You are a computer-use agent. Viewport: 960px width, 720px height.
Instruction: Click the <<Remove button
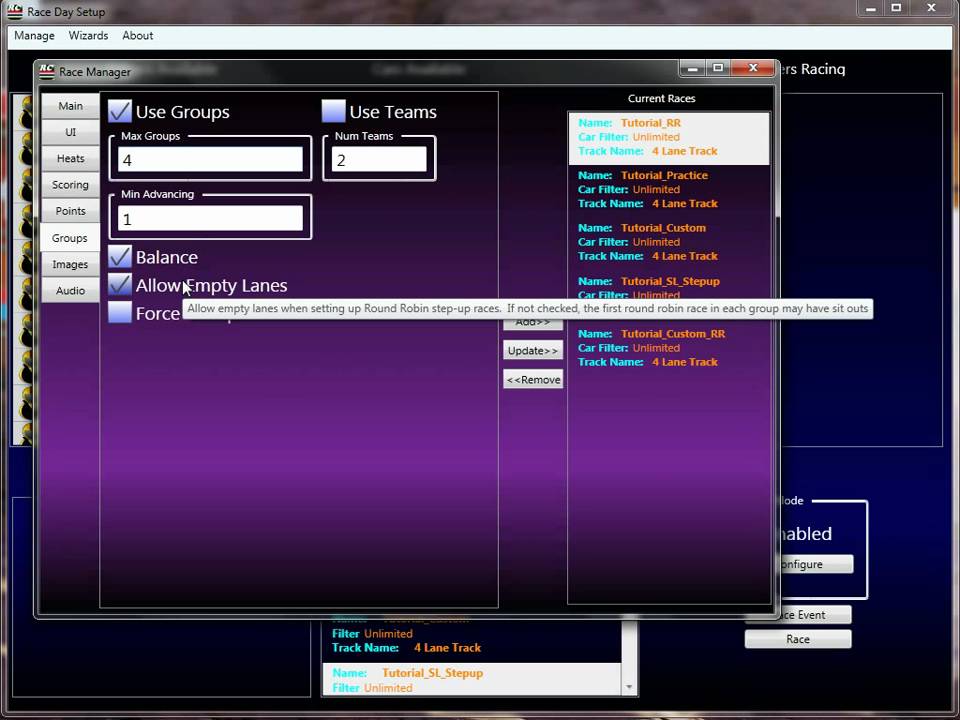click(x=533, y=380)
